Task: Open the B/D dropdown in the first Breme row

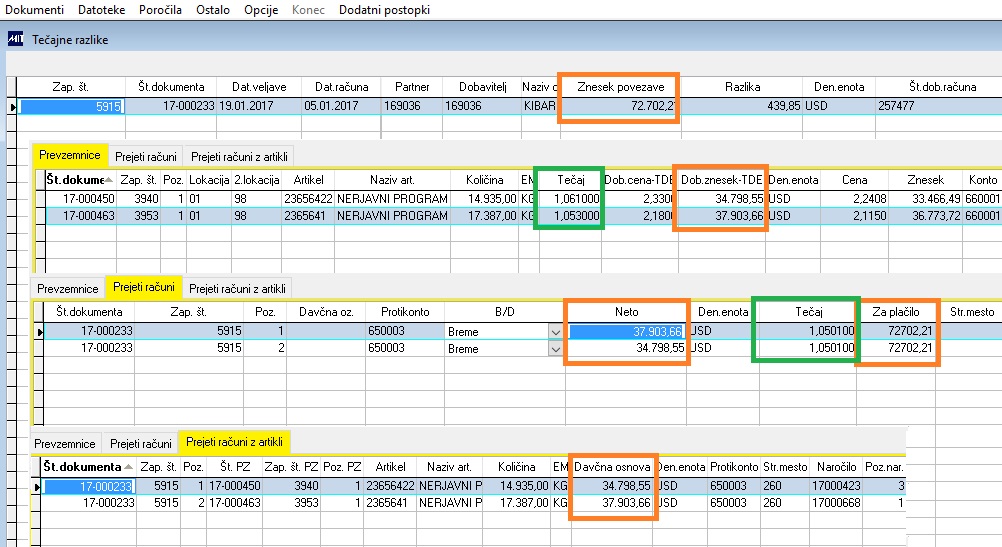Action: (555, 332)
